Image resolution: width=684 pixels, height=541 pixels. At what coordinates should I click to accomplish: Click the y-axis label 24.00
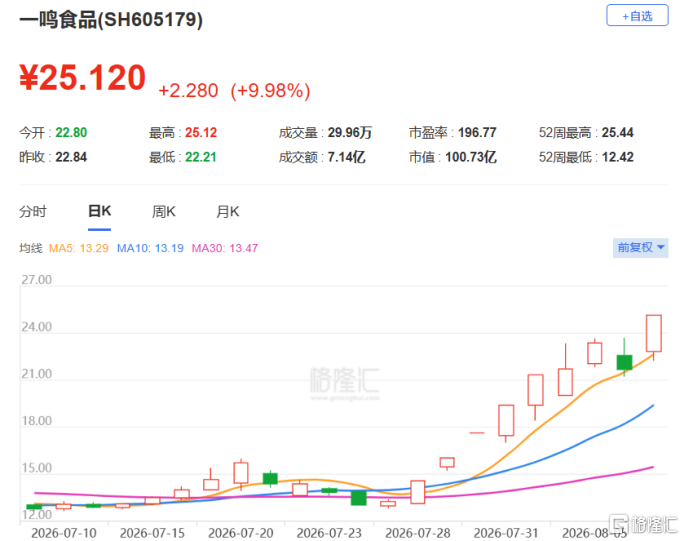(x=37, y=327)
